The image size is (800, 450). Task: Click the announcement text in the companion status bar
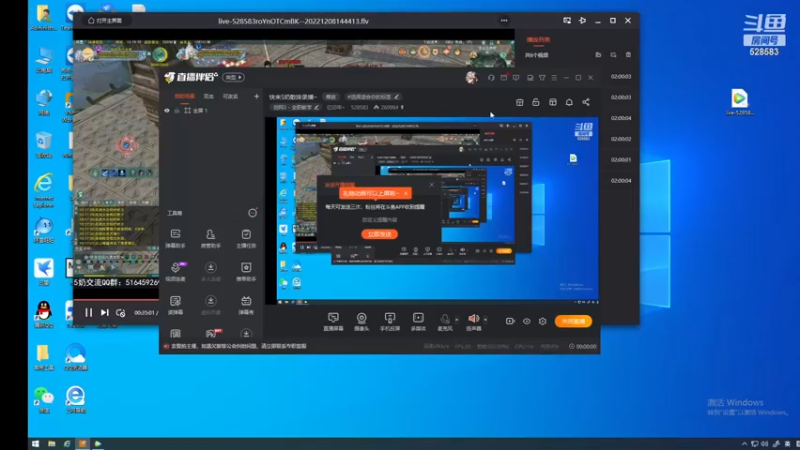239,346
